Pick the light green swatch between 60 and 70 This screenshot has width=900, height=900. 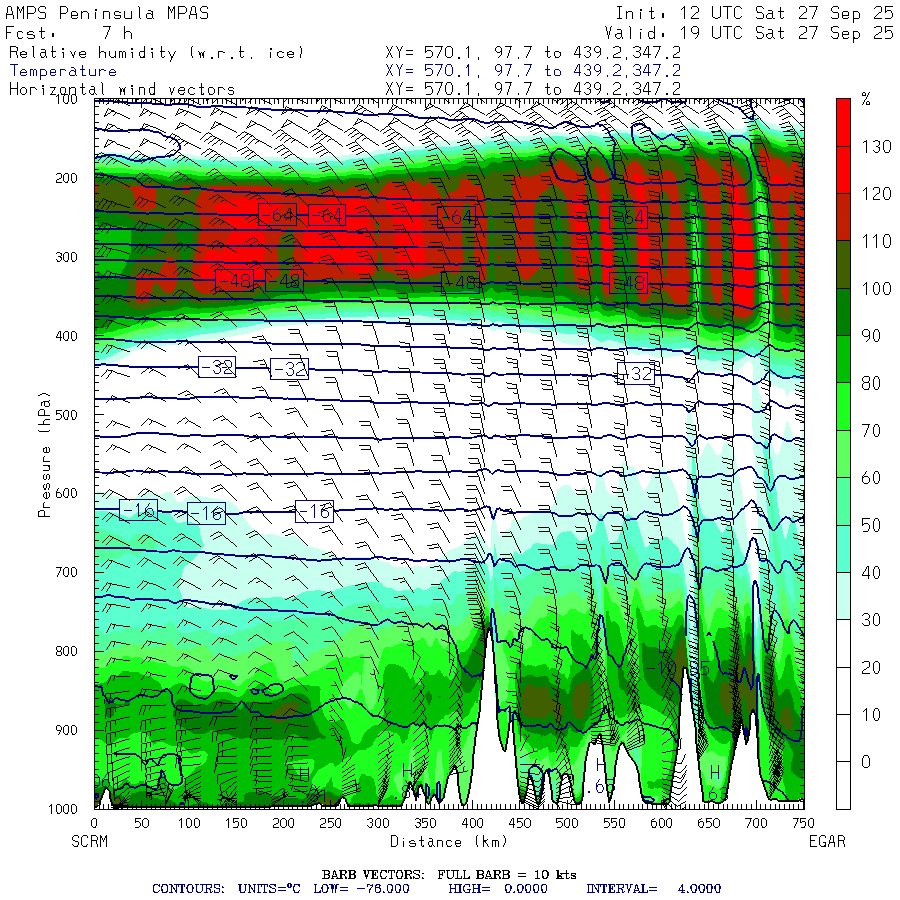(x=843, y=454)
